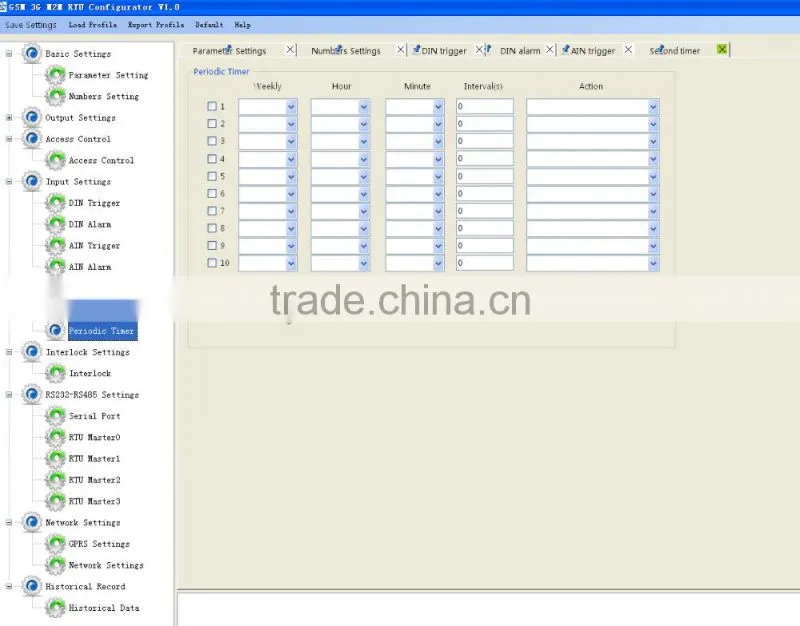Click the Serial Port green gear icon

pyautogui.click(x=55, y=416)
